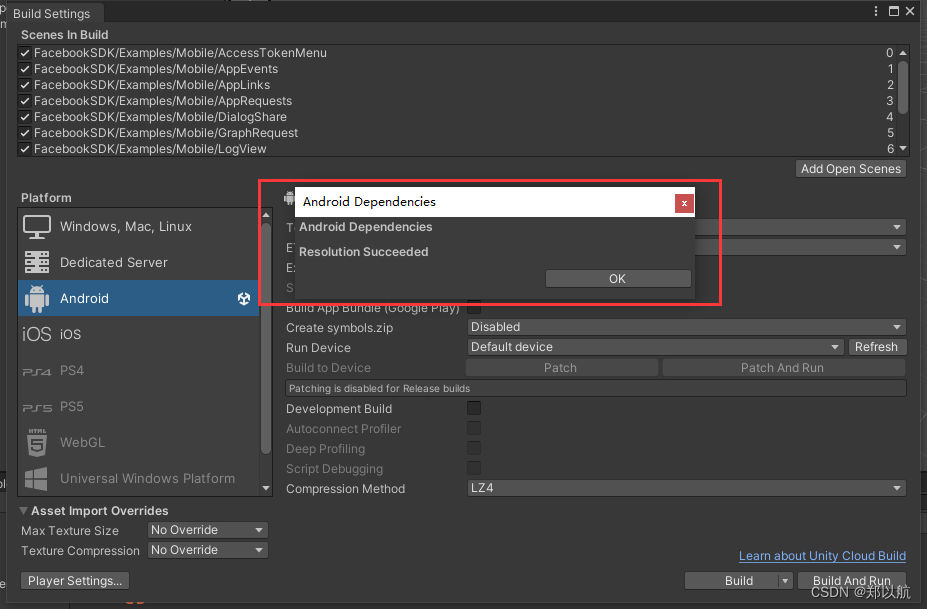Open the Compression Method LZ4 dropdown
Screen dimensions: 927x609
(686, 488)
